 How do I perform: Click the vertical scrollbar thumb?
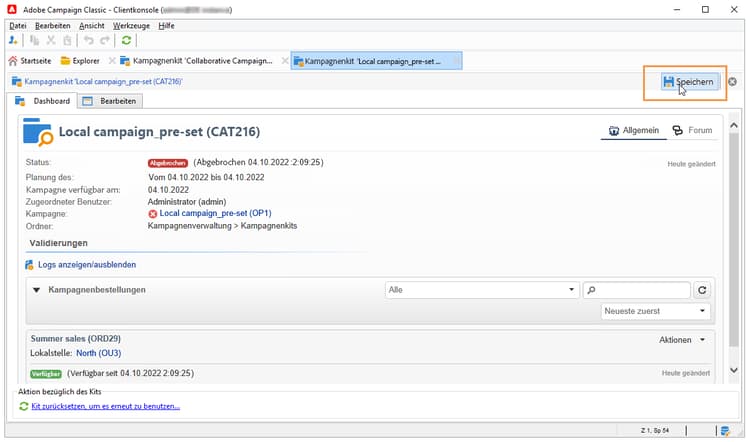tap(734, 239)
